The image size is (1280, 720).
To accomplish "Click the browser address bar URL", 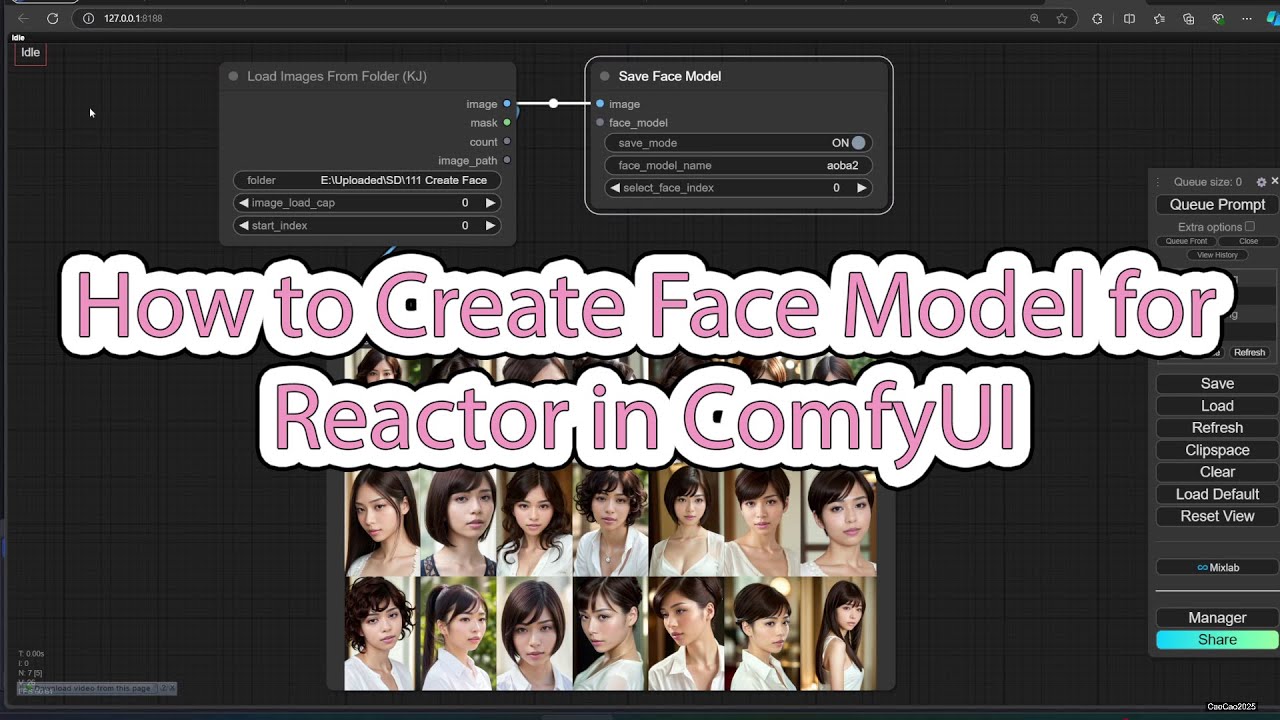I will pyautogui.click(x=133, y=18).
